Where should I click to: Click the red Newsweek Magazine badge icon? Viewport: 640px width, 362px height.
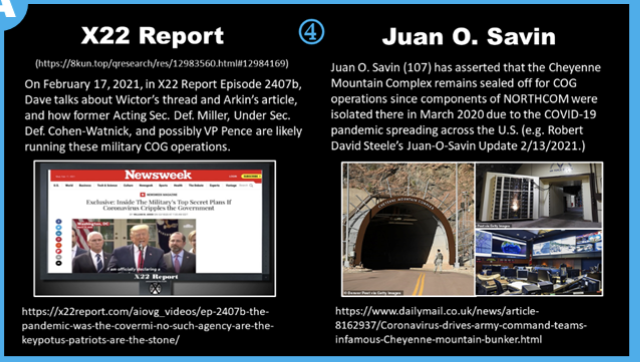pos(142,195)
